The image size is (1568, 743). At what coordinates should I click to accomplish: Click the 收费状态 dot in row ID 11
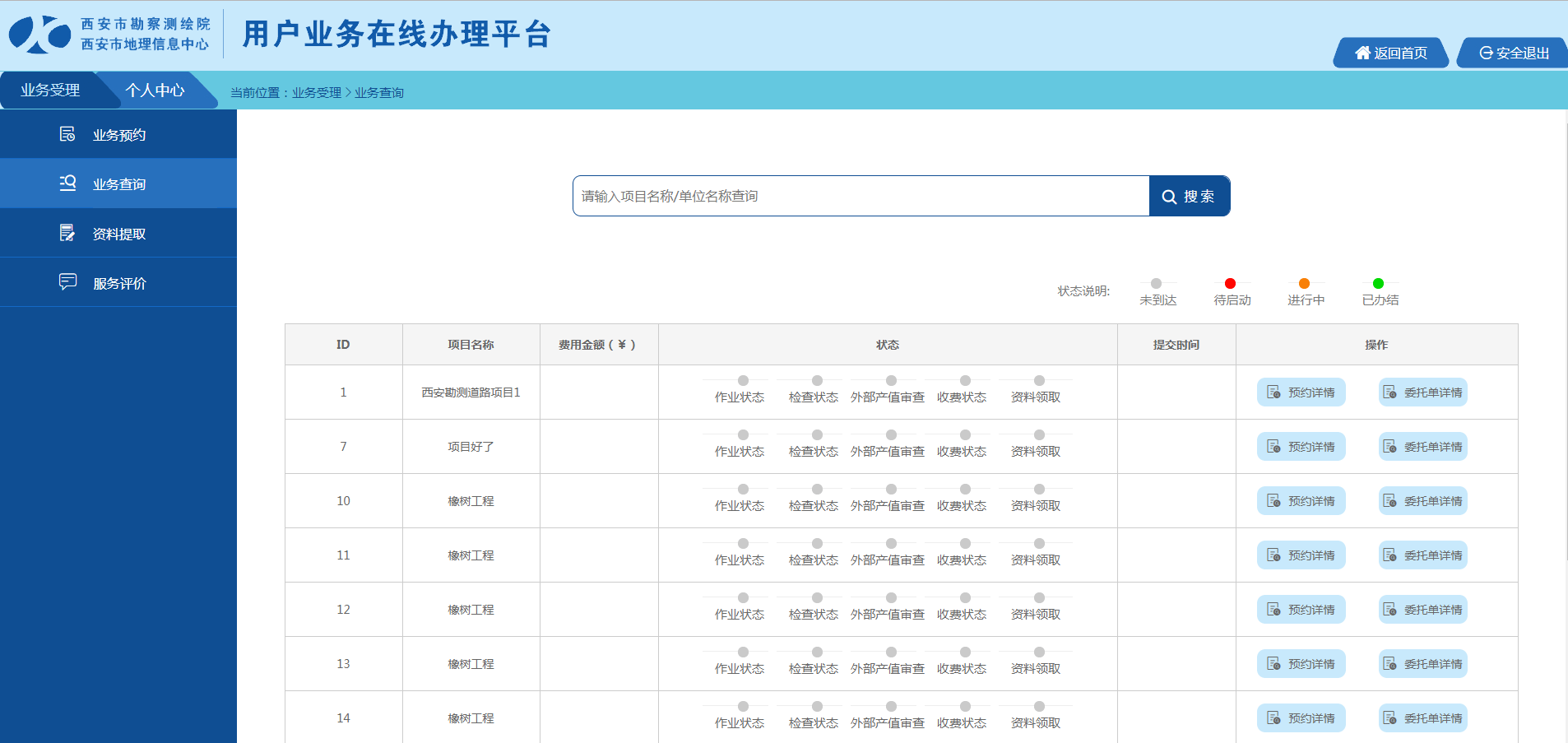965,543
